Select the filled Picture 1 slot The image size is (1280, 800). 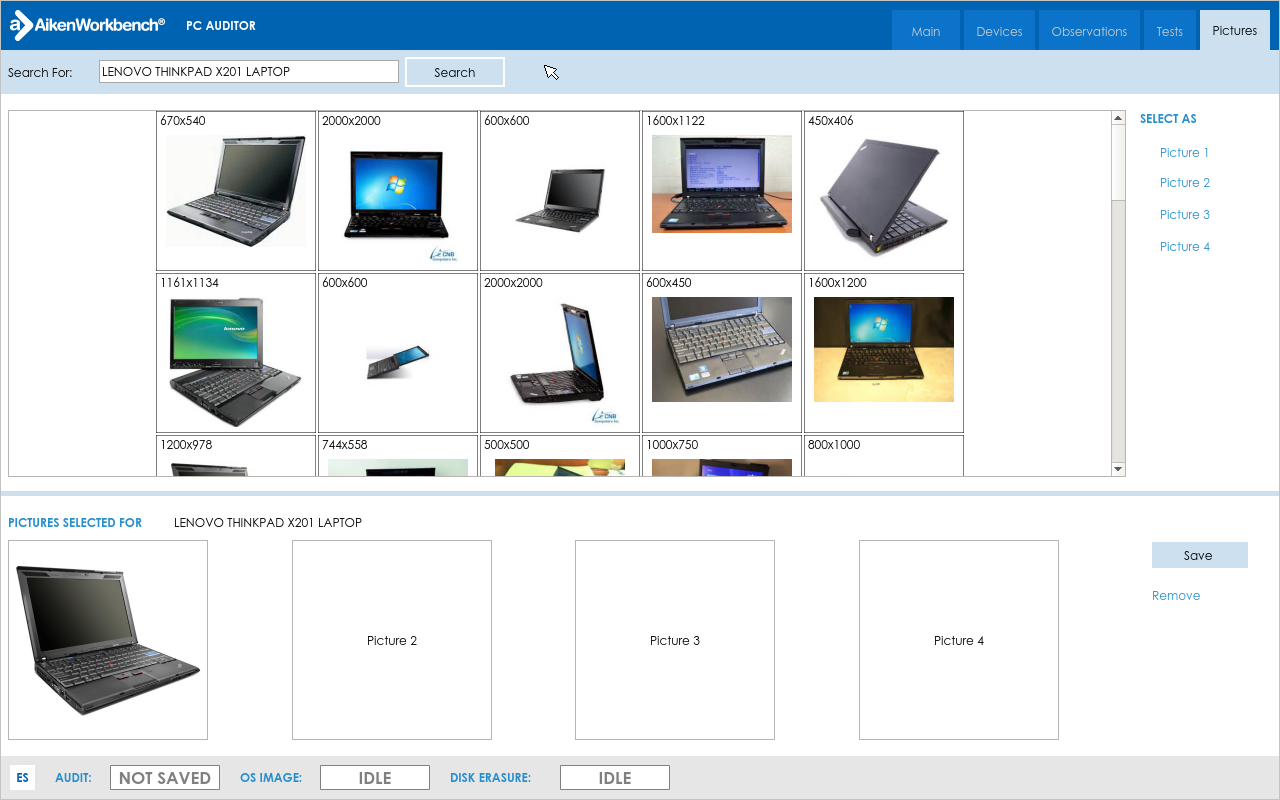pos(108,640)
